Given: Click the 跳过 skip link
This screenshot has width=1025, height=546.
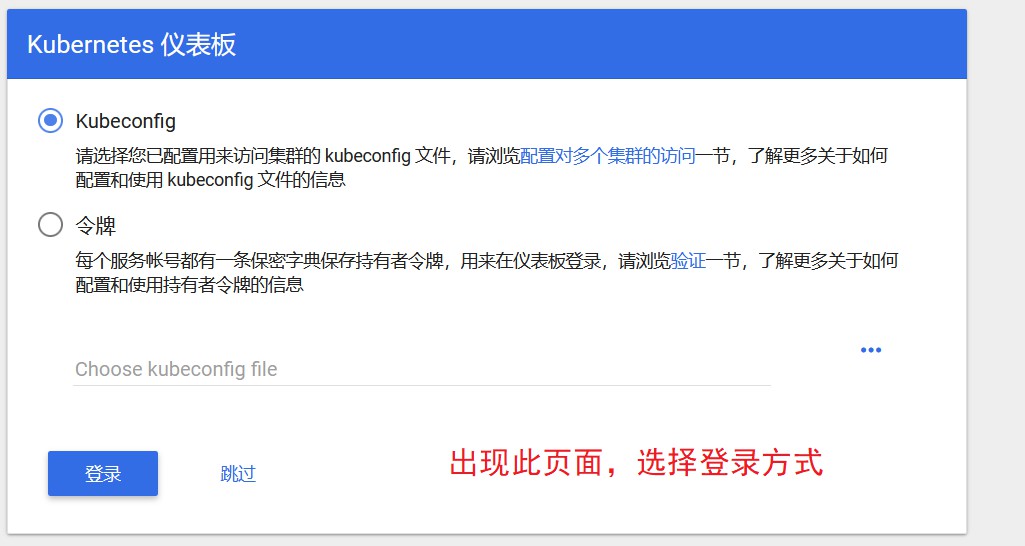Looking at the screenshot, I should tap(238, 473).
